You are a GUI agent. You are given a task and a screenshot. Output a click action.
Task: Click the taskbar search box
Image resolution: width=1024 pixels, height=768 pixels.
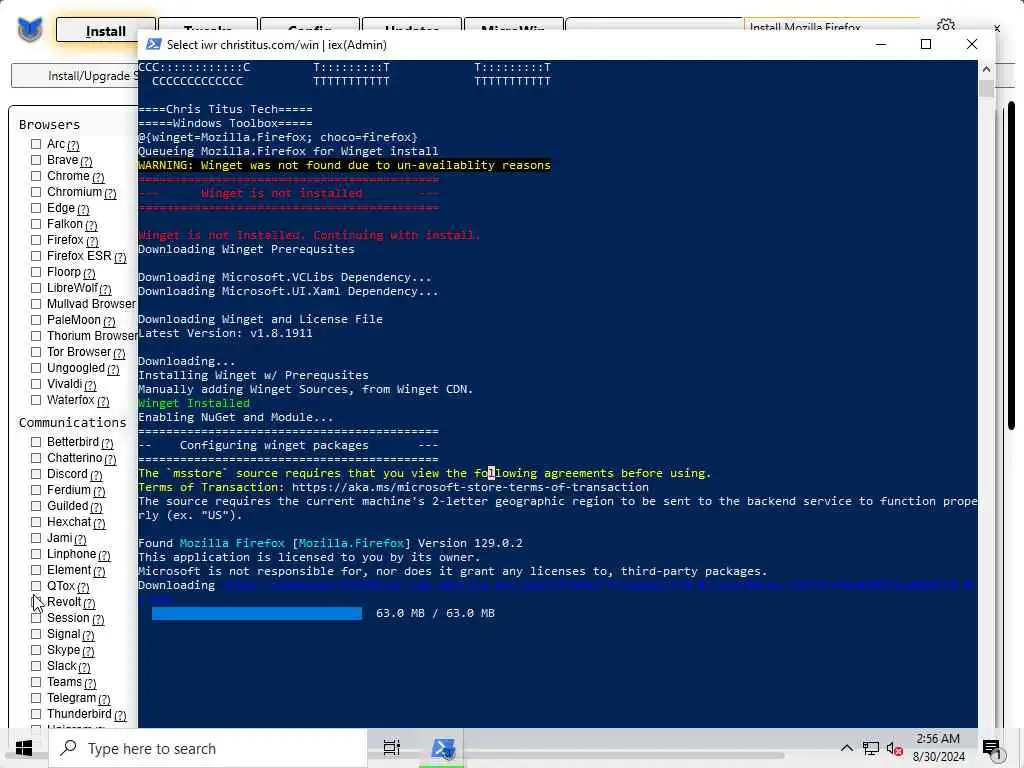point(208,748)
